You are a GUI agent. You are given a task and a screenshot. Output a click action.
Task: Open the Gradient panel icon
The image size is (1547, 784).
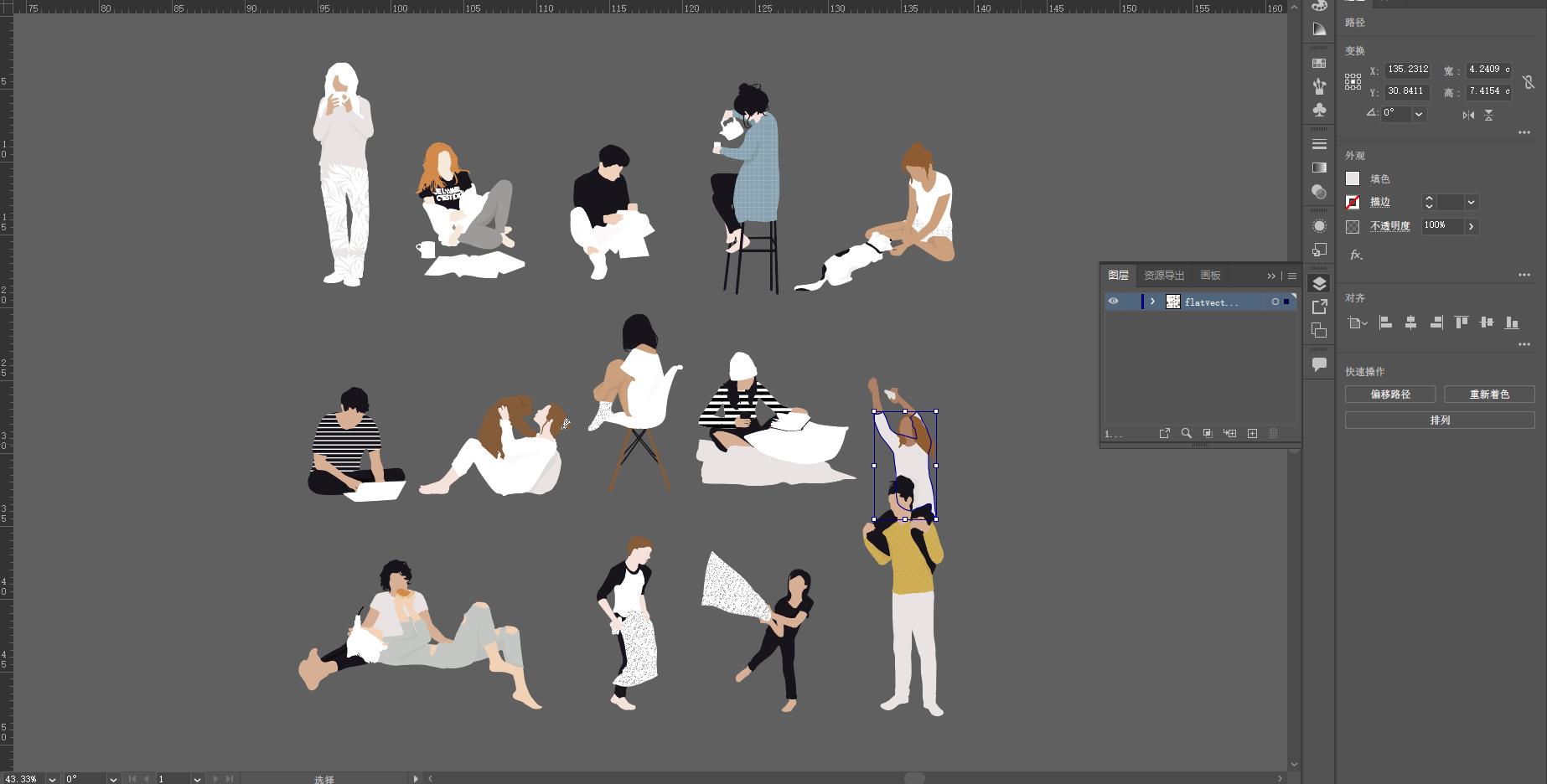[1319, 168]
